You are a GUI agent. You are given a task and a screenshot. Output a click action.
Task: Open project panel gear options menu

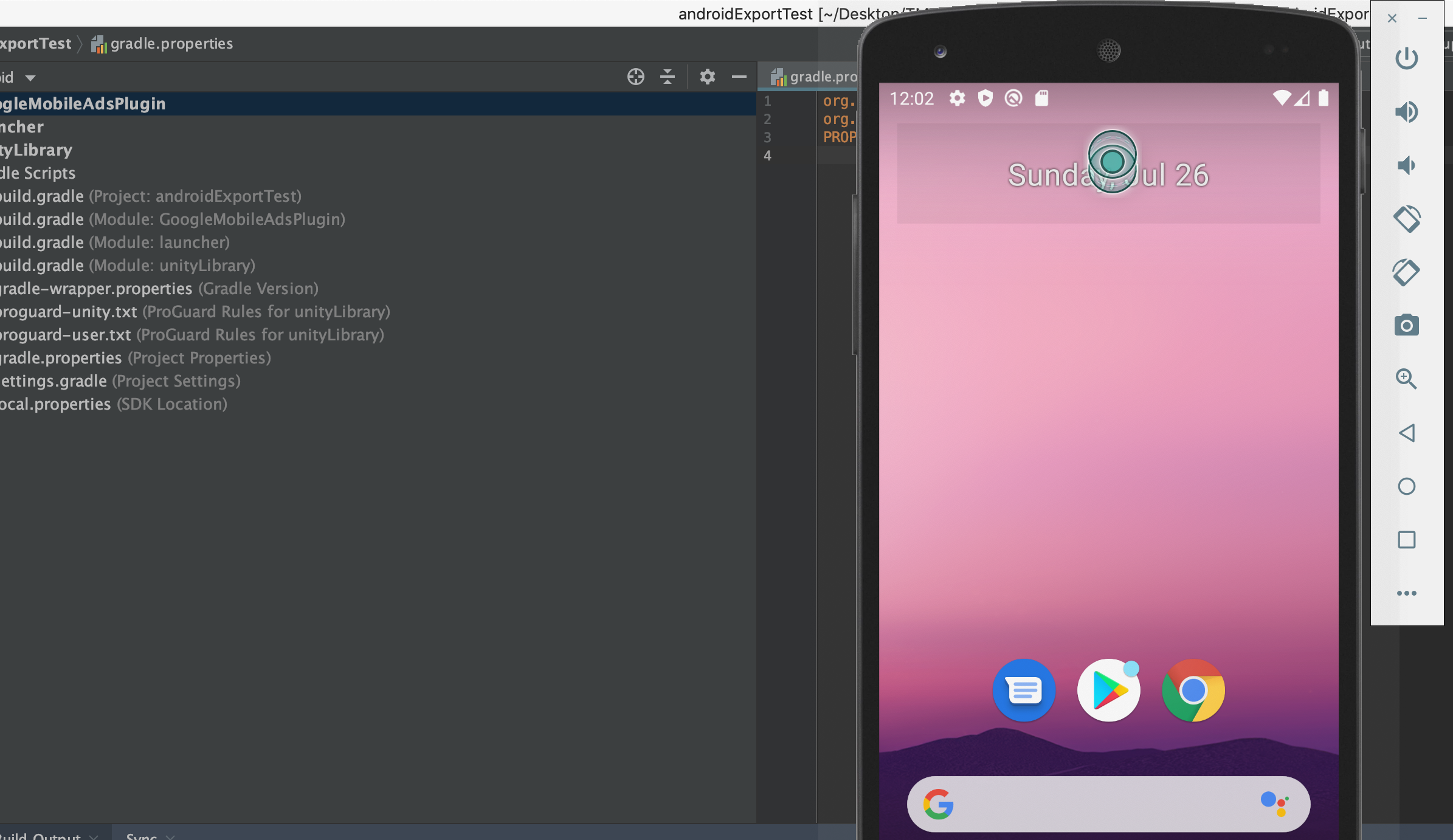point(707,77)
